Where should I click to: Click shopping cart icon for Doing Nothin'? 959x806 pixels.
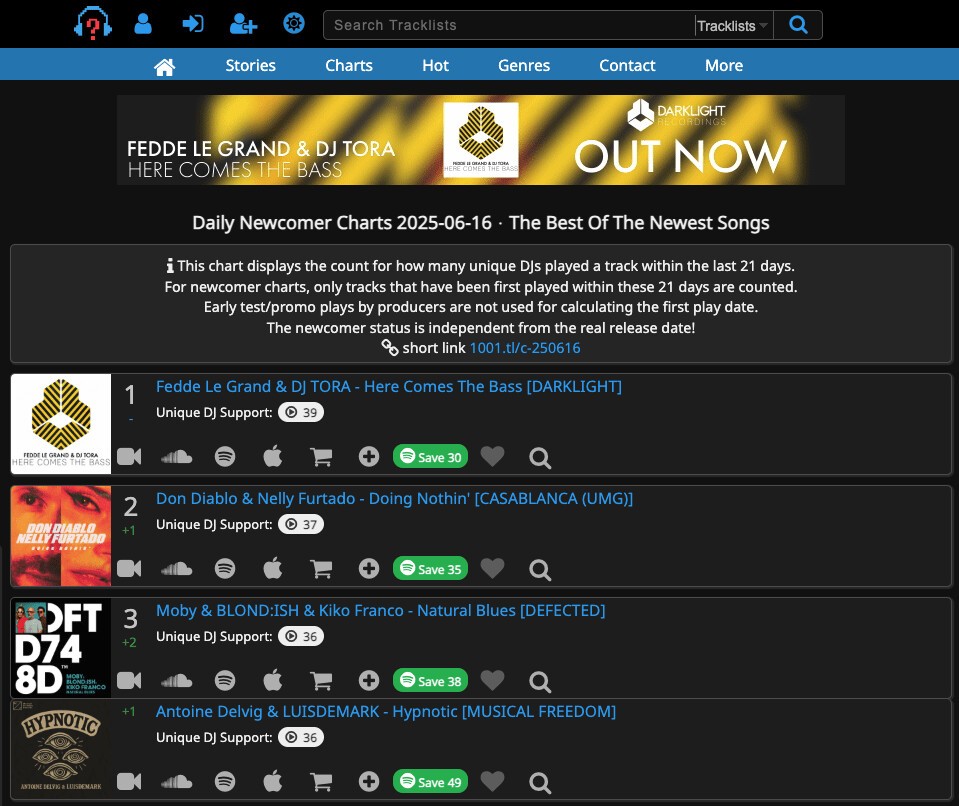[321, 569]
